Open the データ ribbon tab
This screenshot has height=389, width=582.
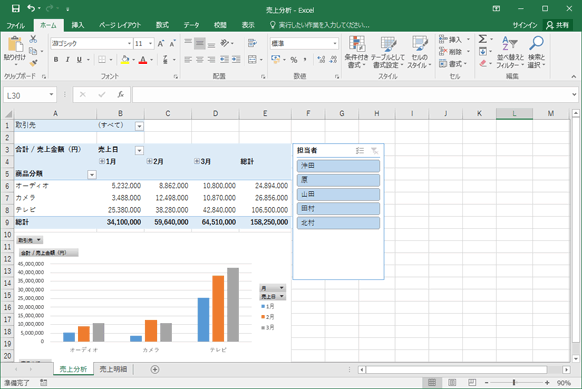191,25
